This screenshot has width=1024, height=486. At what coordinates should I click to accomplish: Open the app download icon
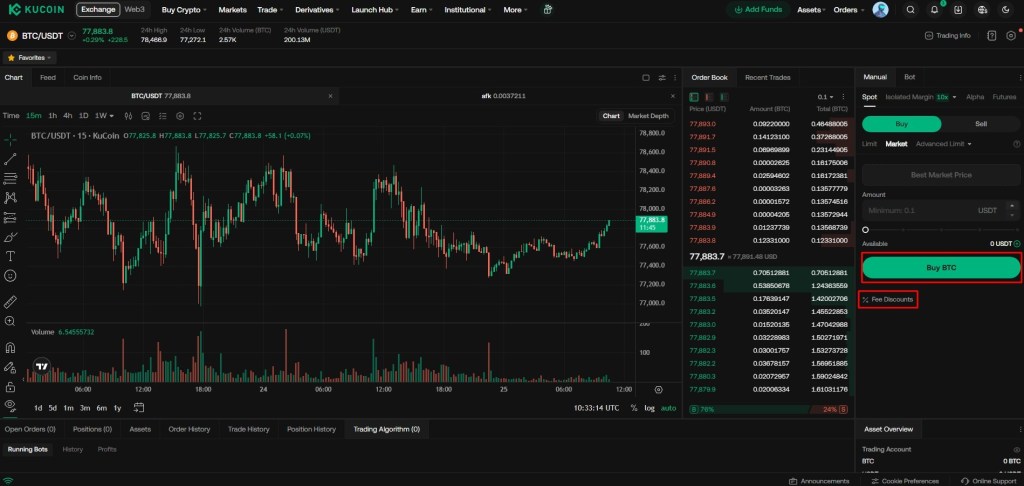point(958,10)
